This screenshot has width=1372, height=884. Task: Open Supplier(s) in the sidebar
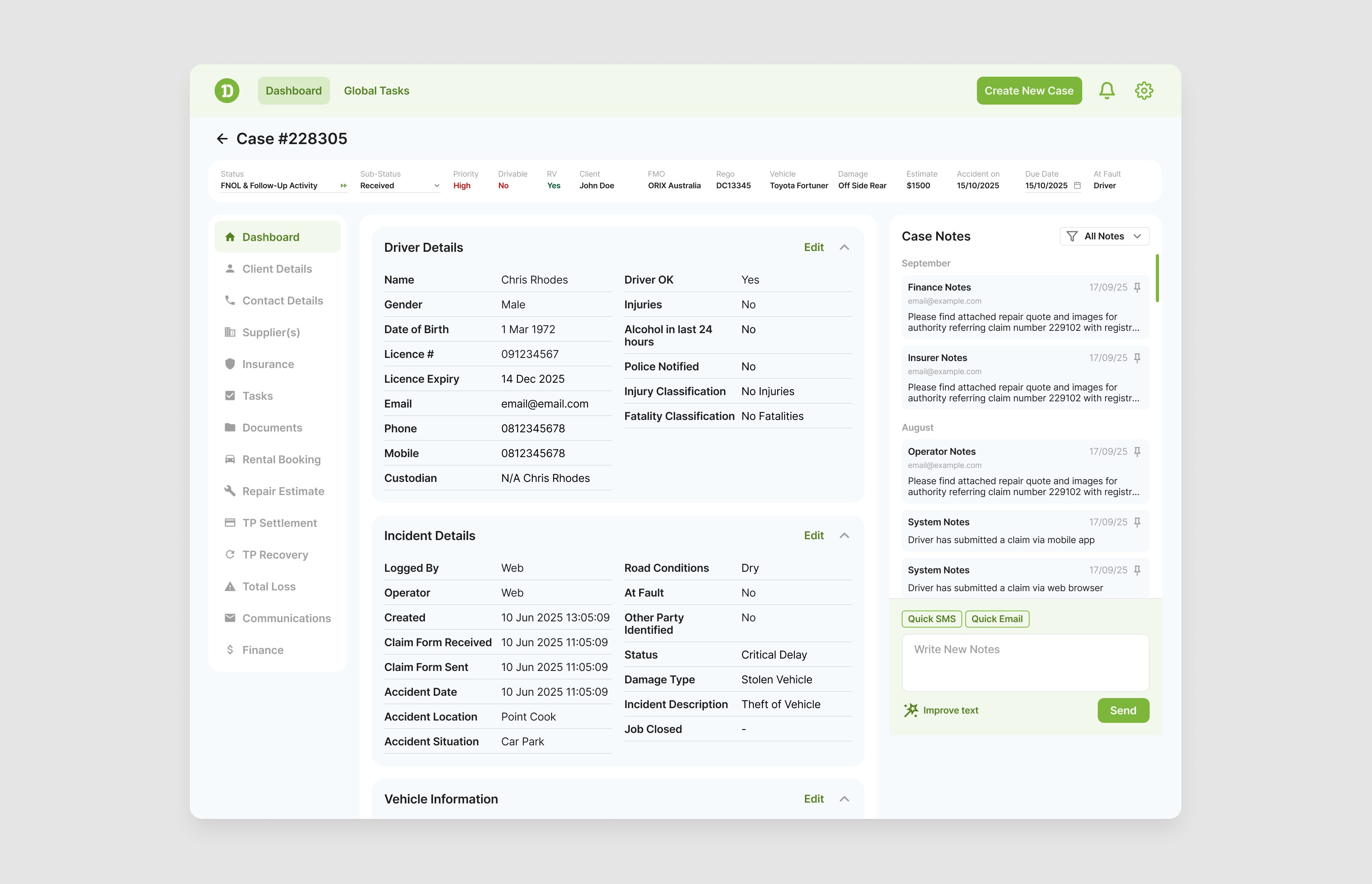[x=278, y=332]
